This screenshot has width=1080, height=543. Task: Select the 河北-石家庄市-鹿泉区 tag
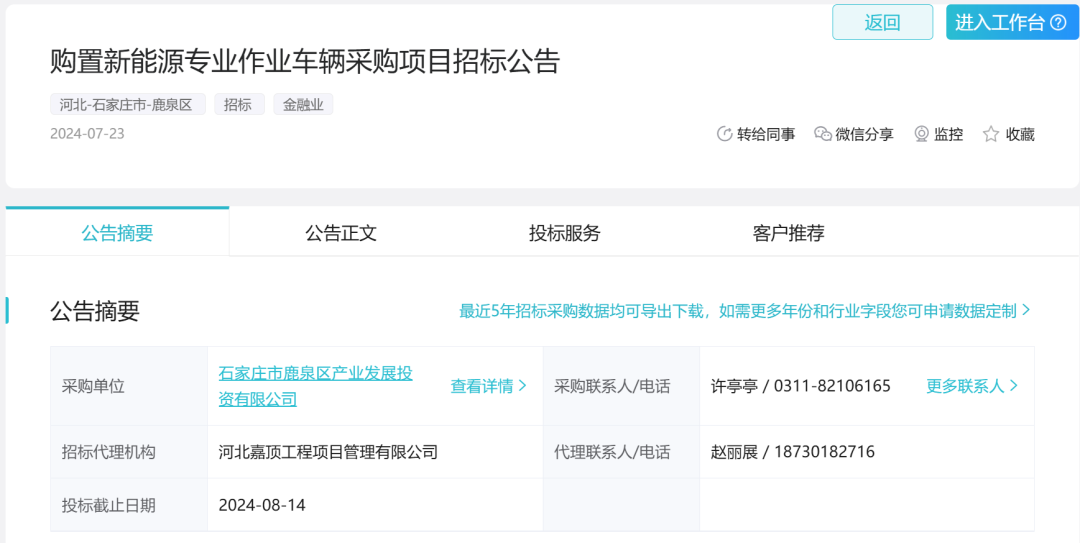127,105
